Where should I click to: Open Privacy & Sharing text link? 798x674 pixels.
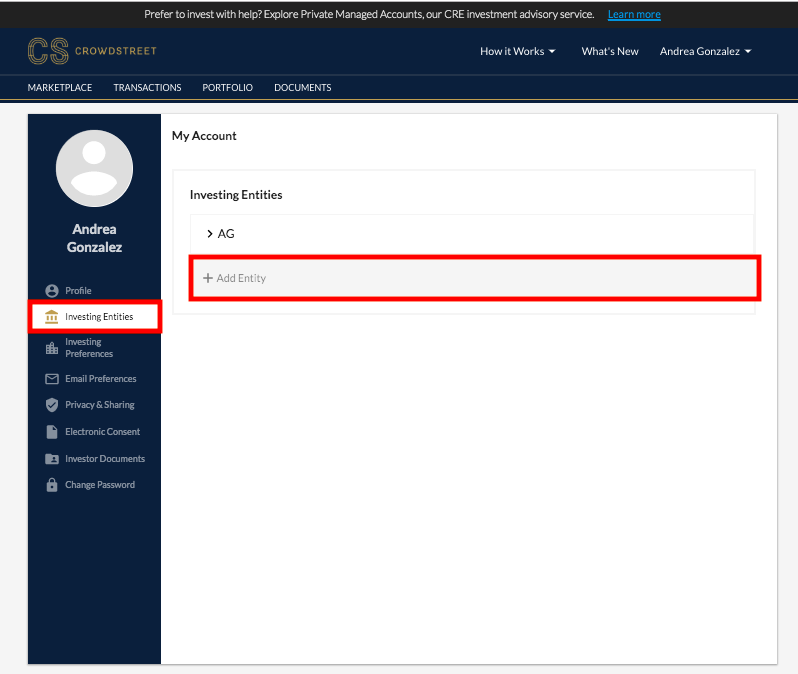100,405
